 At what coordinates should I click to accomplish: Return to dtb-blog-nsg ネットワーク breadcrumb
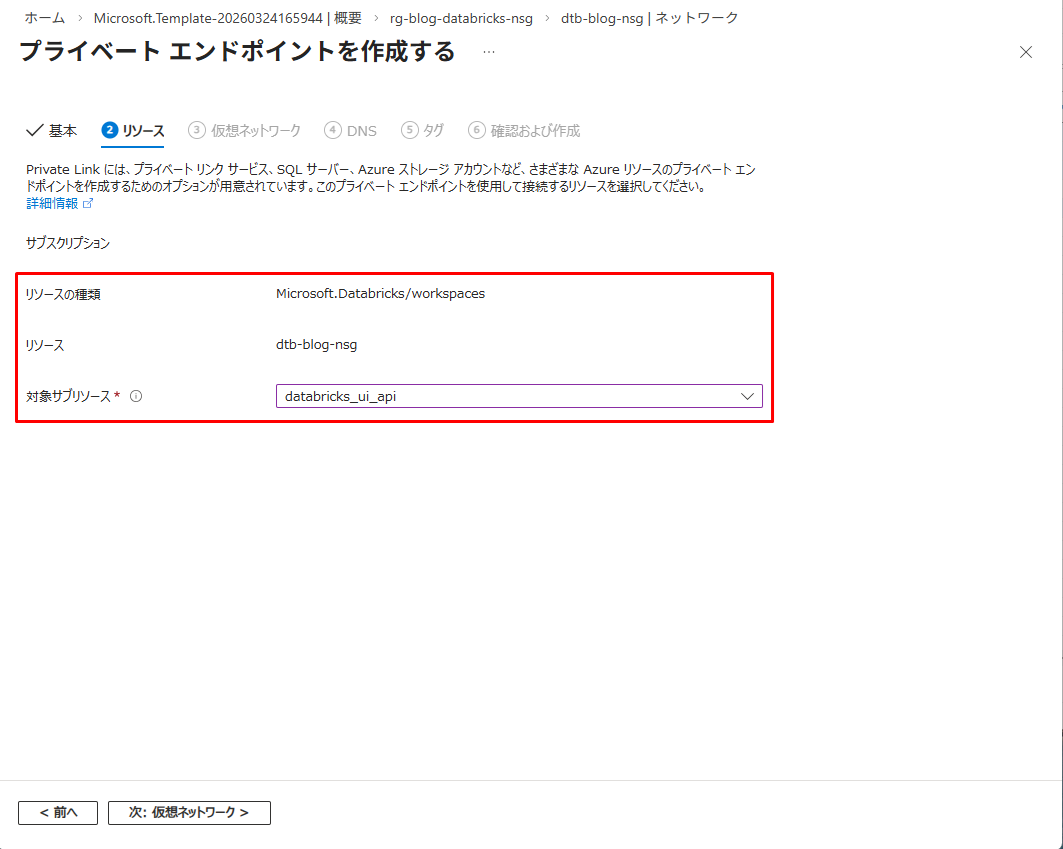(x=649, y=18)
